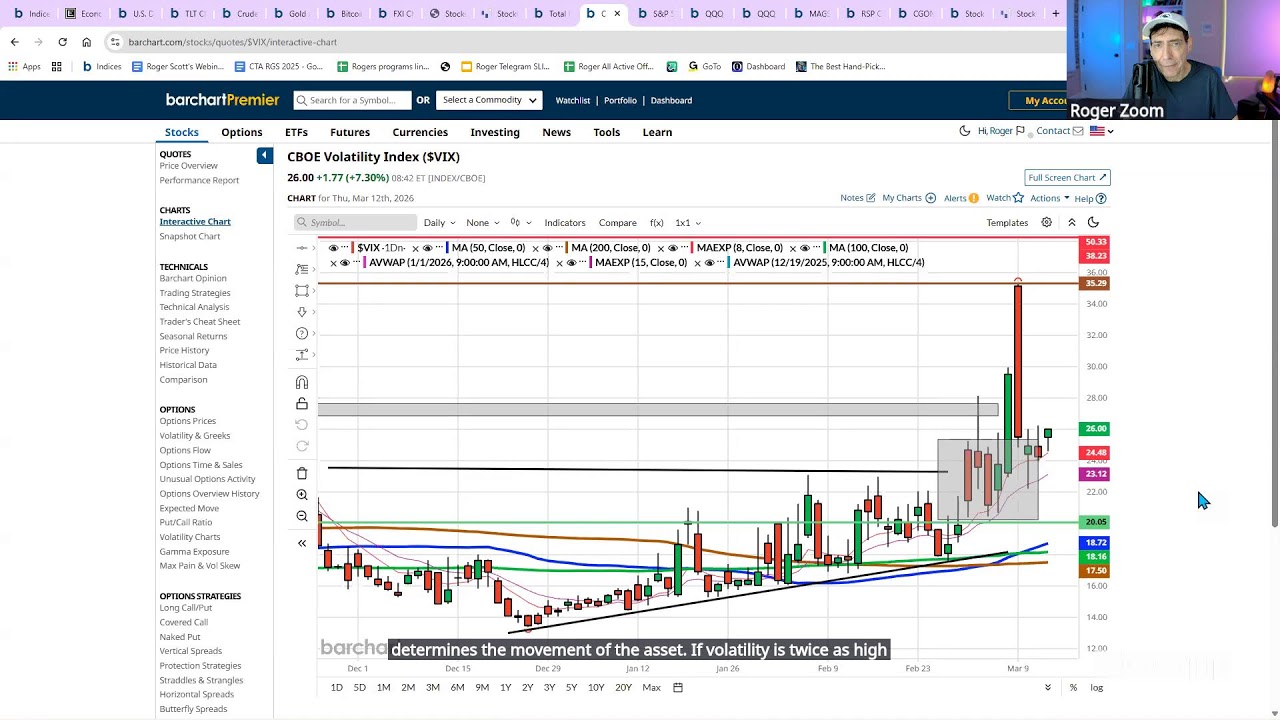Viewport: 1280px width, 720px height.
Task: Open Help question mark link
Action: [1089, 198]
